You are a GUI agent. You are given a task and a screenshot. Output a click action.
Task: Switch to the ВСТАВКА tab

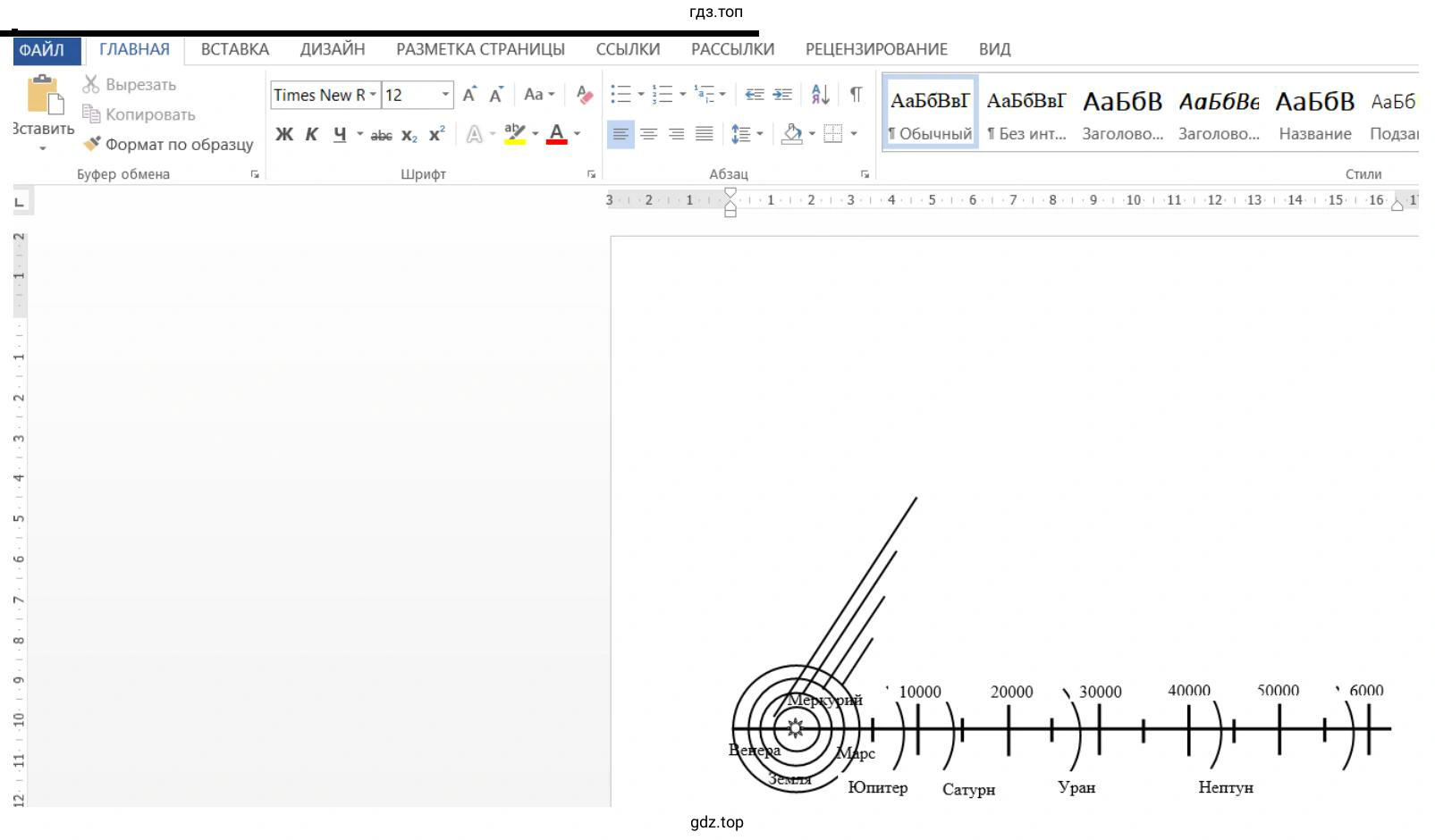[x=235, y=49]
